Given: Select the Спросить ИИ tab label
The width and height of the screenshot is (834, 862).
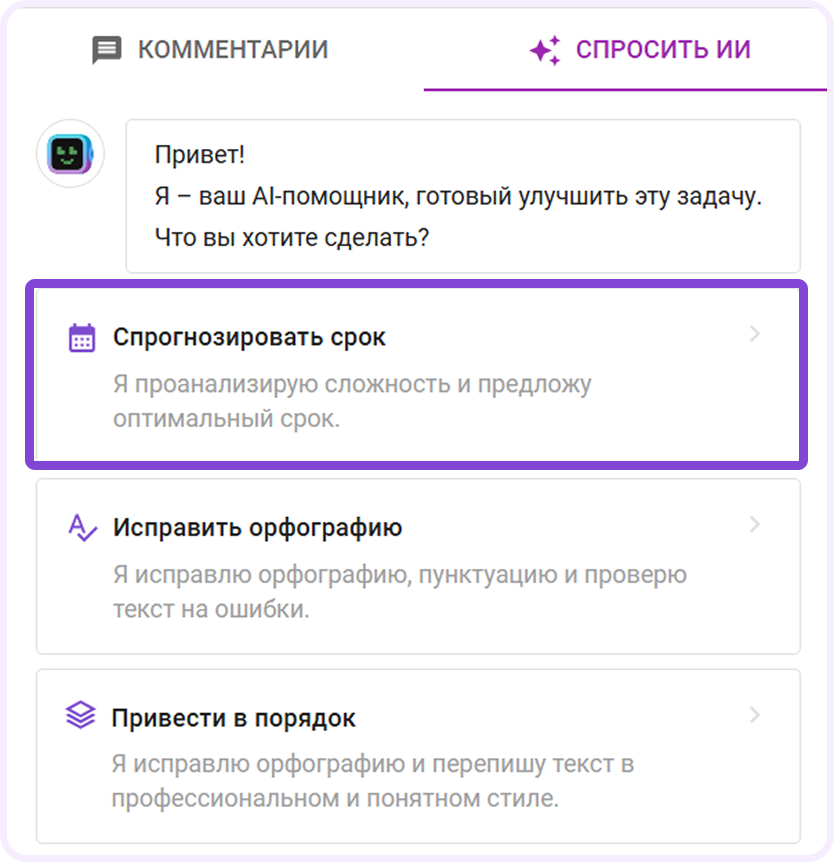Looking at the screenshot, I should [663, 49].
